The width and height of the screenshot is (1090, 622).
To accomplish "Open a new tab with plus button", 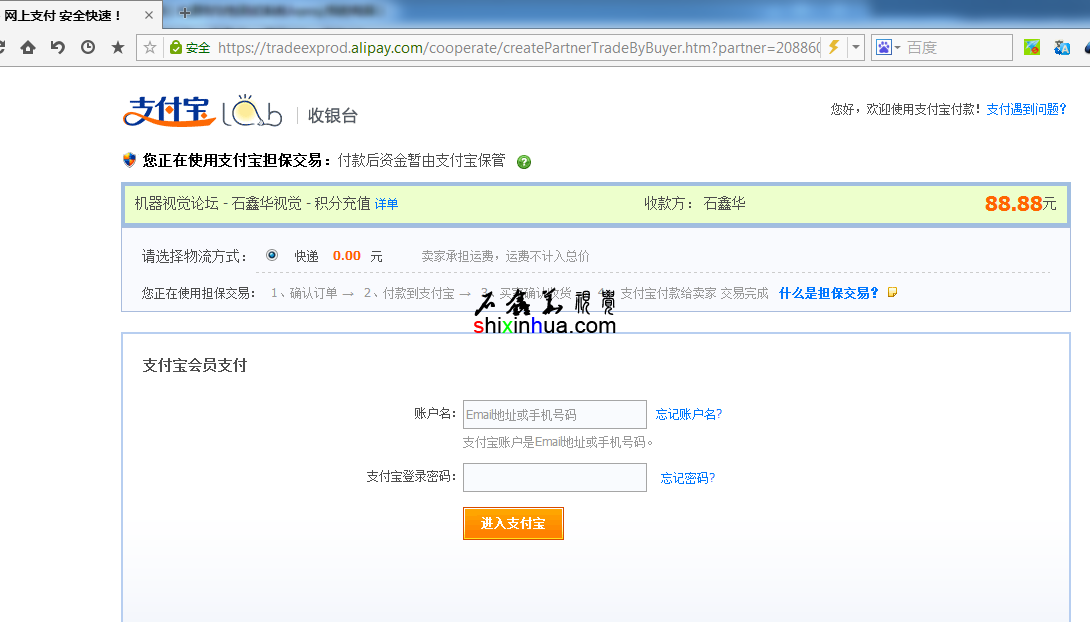I will pyautogui.click(x=184, y=14).
